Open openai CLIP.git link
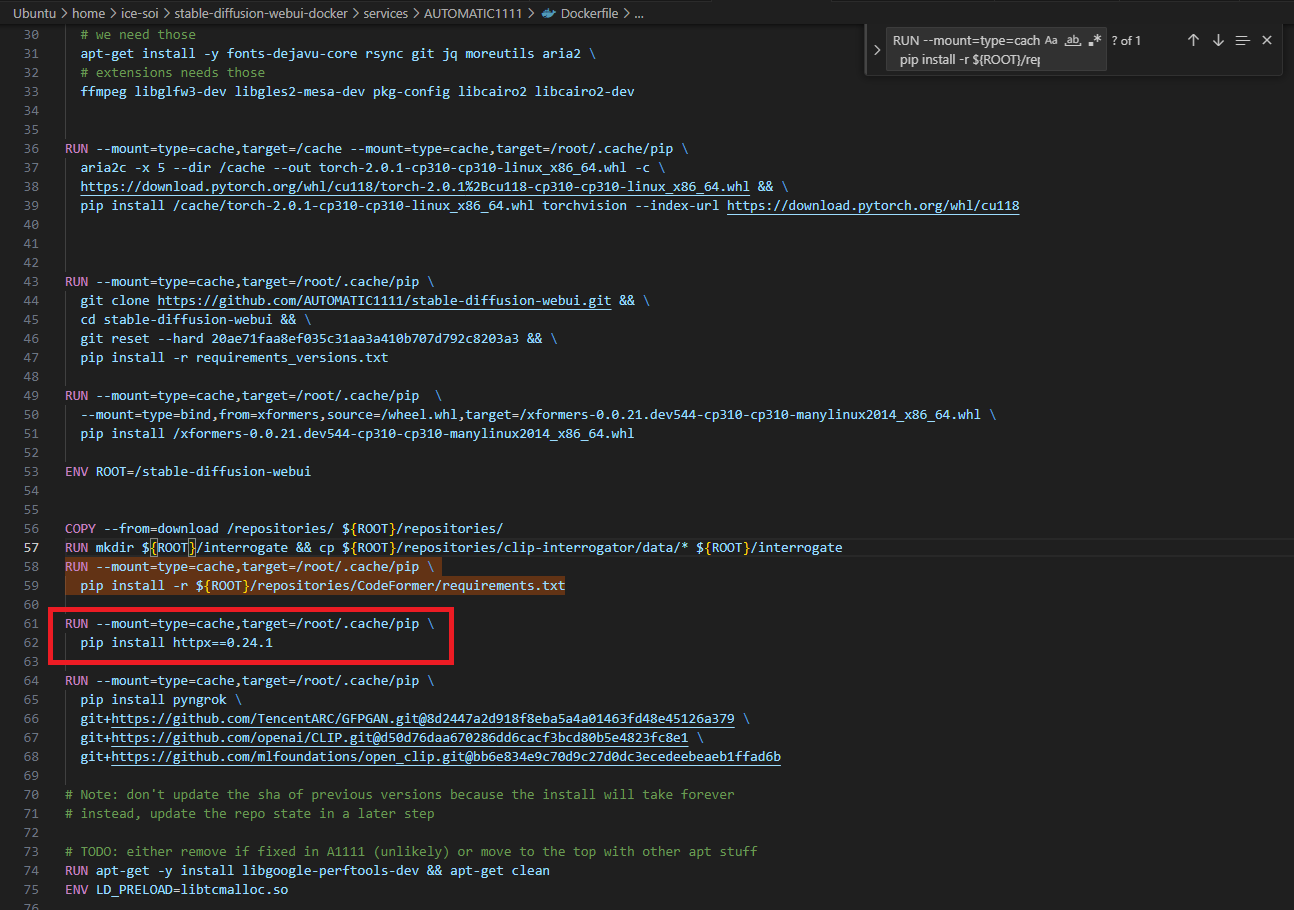This screenshot has height=910, width=1294. pos(400,738)
